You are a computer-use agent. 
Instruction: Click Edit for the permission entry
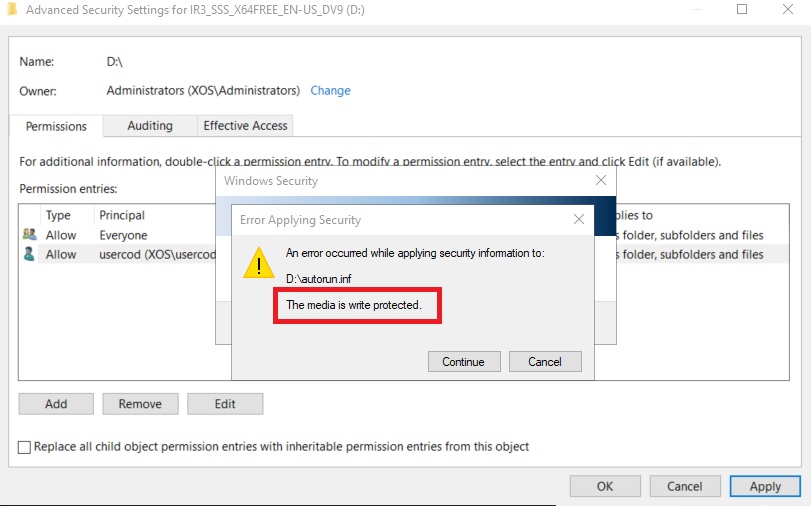(225, 404)
